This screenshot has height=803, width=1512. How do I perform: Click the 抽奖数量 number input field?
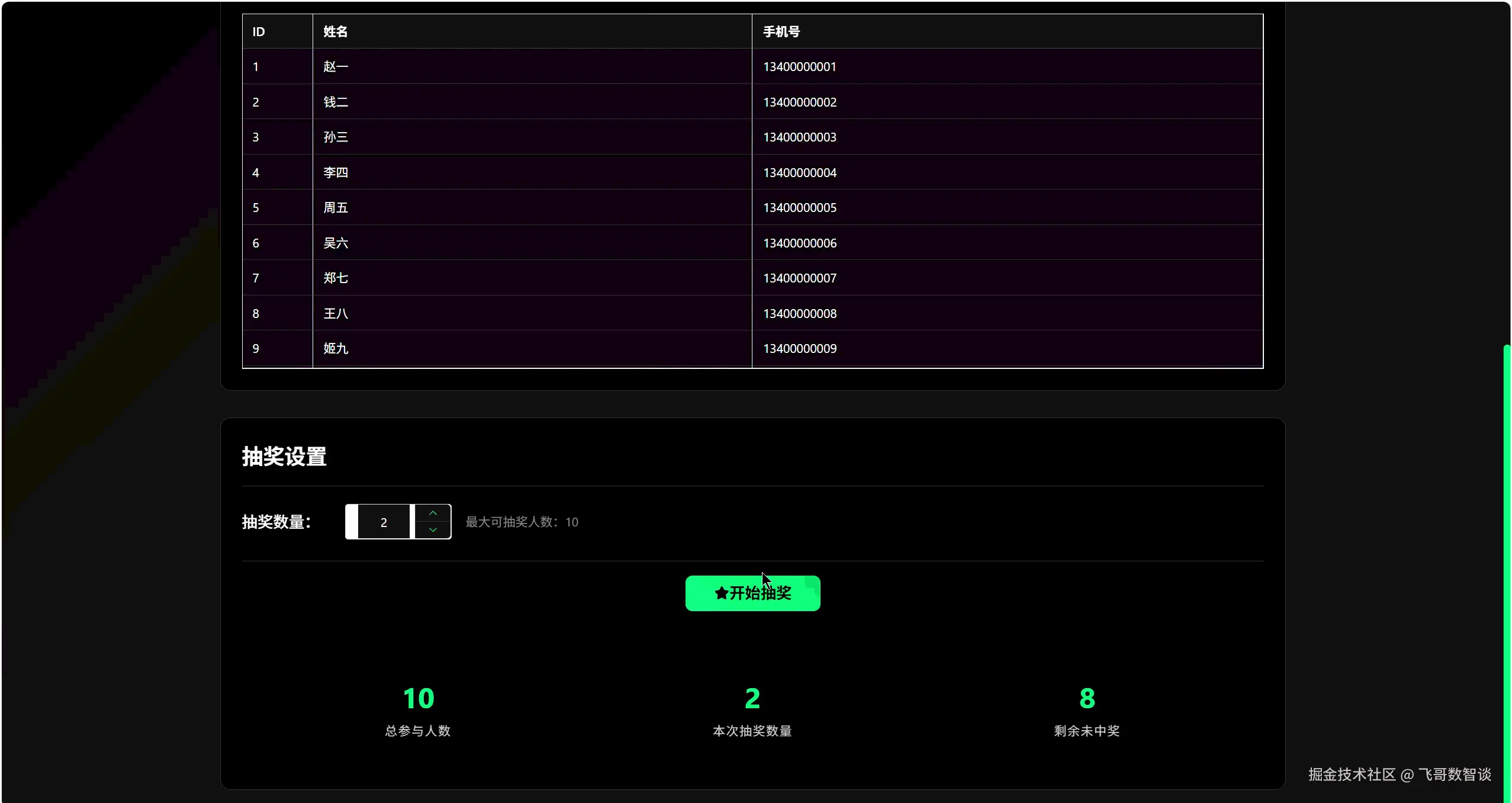pos(384,522)
